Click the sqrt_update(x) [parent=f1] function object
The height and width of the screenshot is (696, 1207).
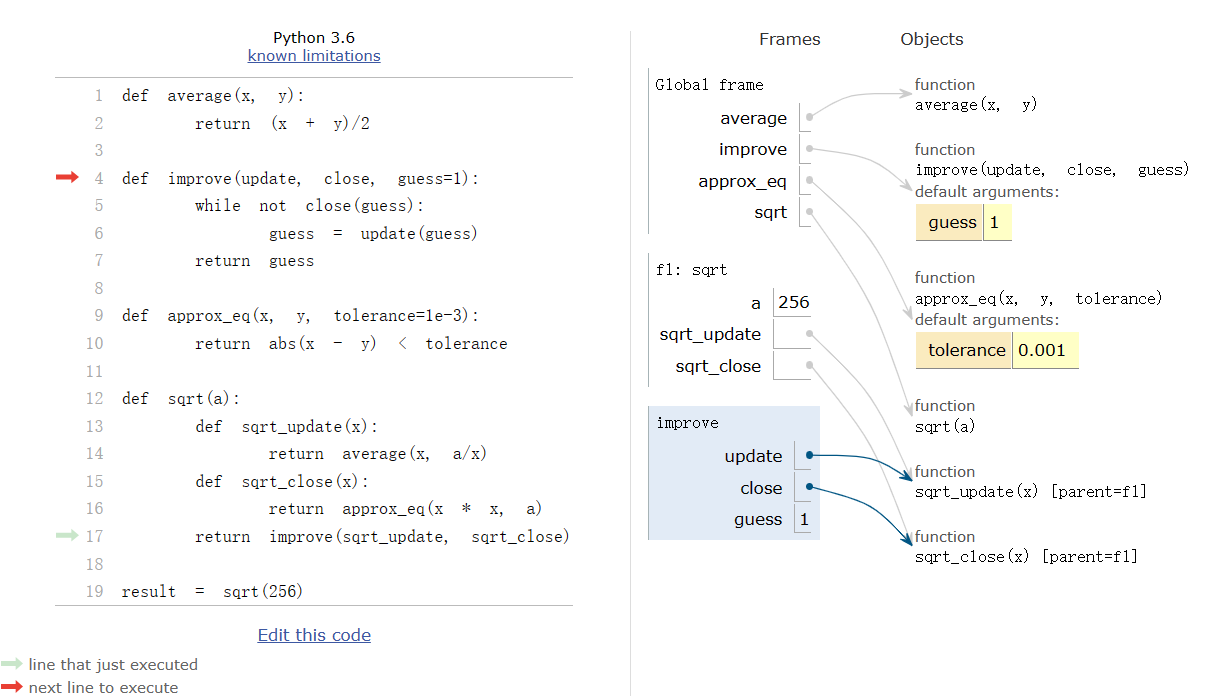click(1030, 491)
